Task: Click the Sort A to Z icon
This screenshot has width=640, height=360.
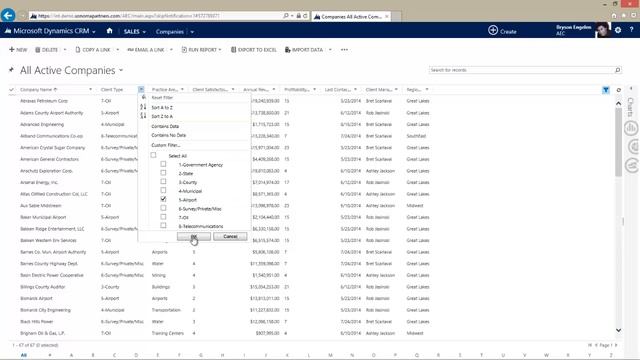Action: pyautogui.click(x=143, y=107)
